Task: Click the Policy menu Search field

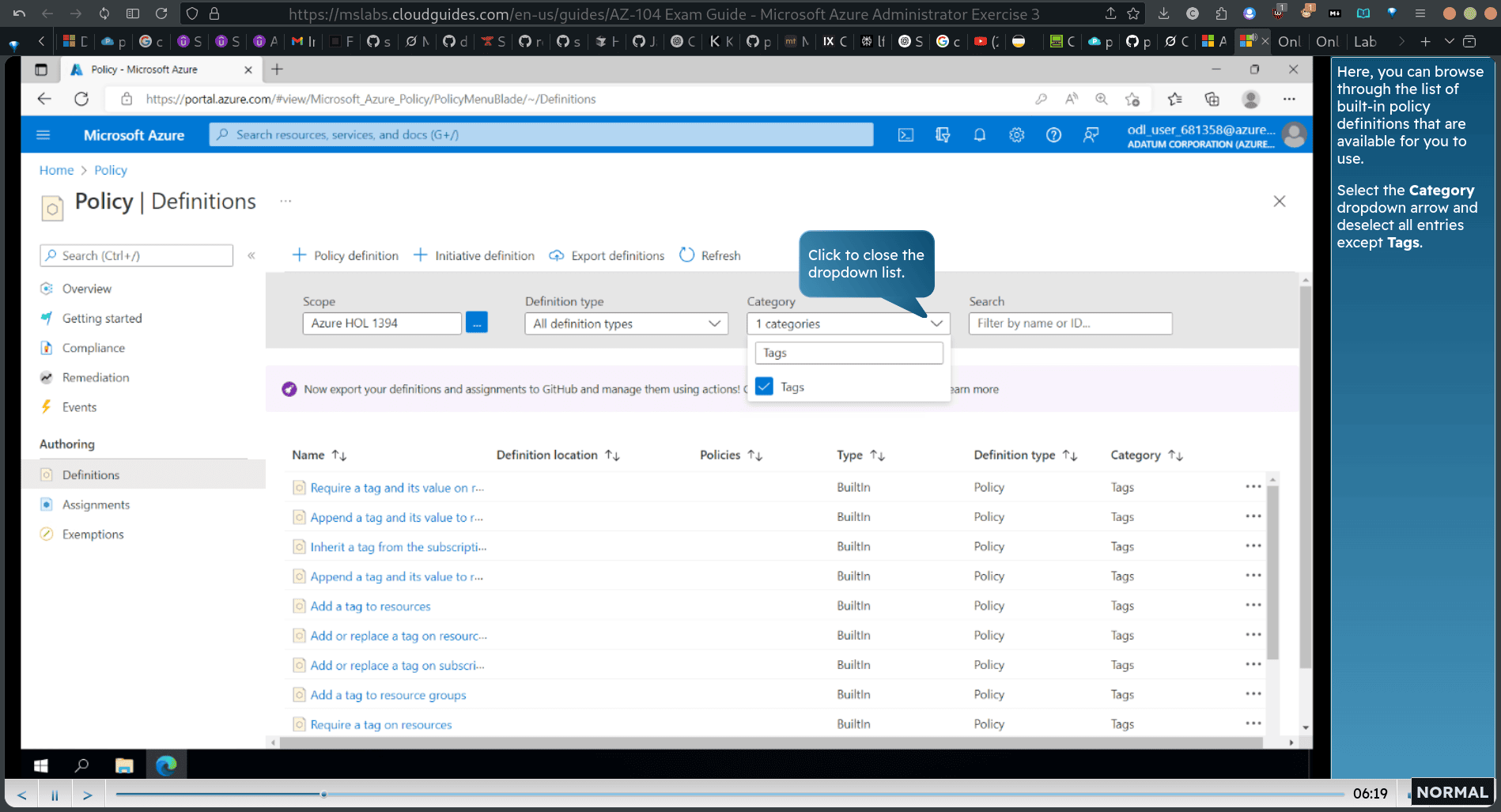Action: (x=136, y=255)
